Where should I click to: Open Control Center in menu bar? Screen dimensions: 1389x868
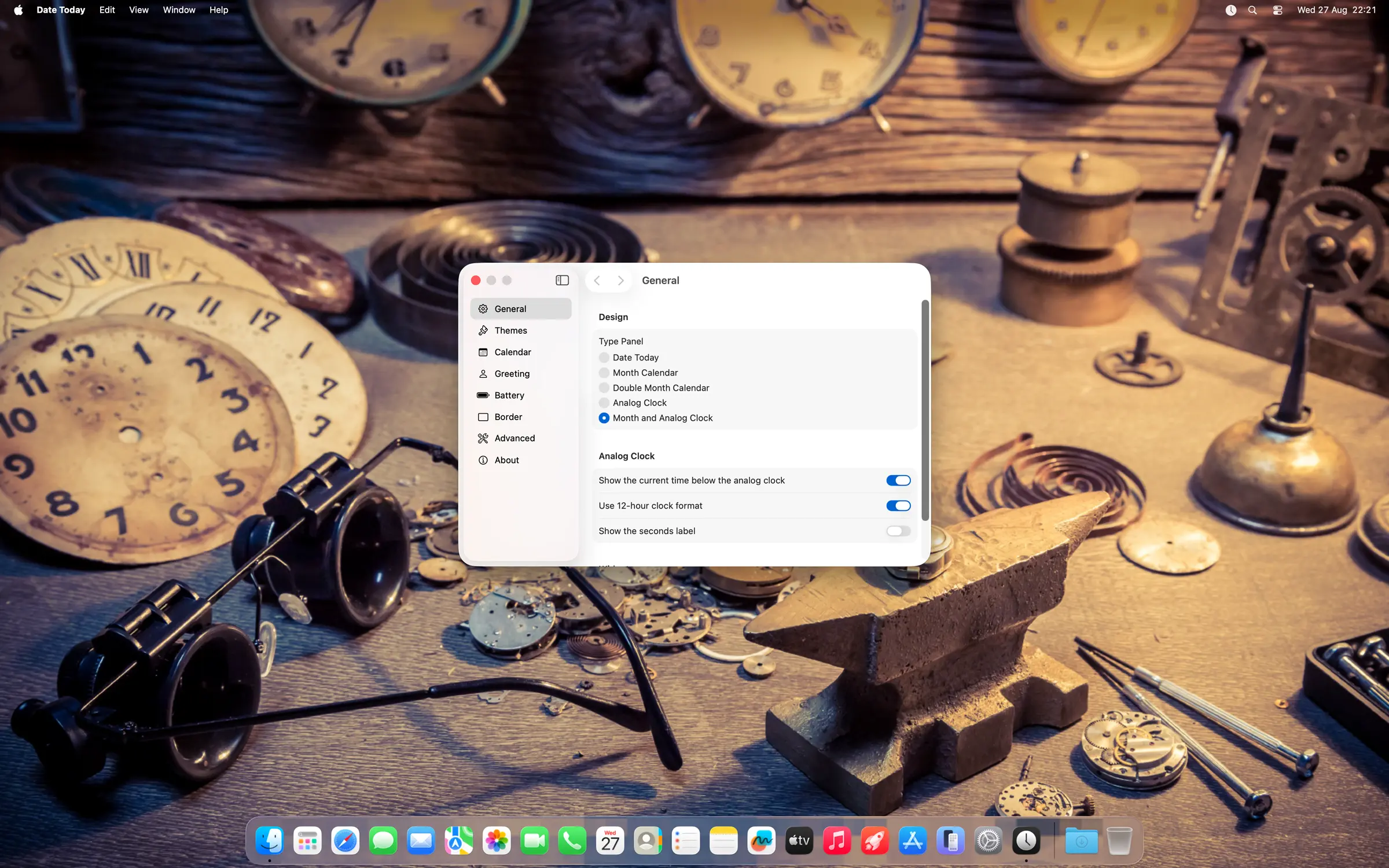[1278, 10]
